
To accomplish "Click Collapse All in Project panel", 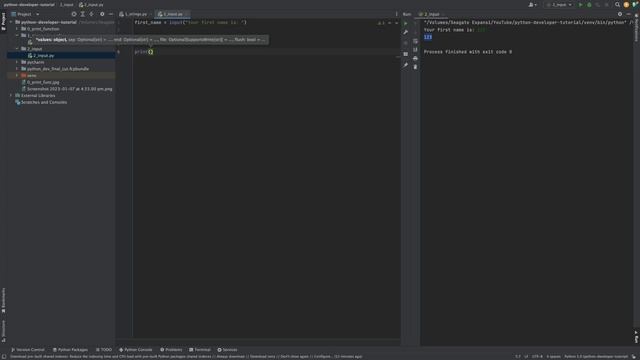I will click(92, 14).
